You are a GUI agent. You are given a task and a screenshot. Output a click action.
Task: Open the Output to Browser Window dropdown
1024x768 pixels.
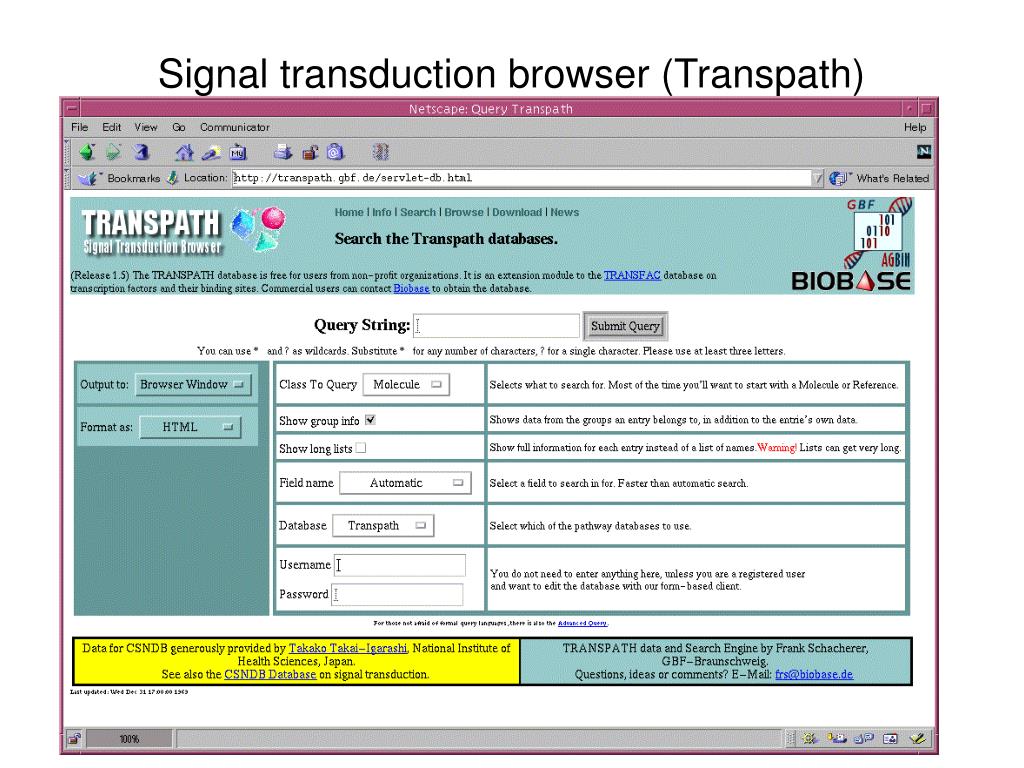pyautogui.click(x=193, y=385)
